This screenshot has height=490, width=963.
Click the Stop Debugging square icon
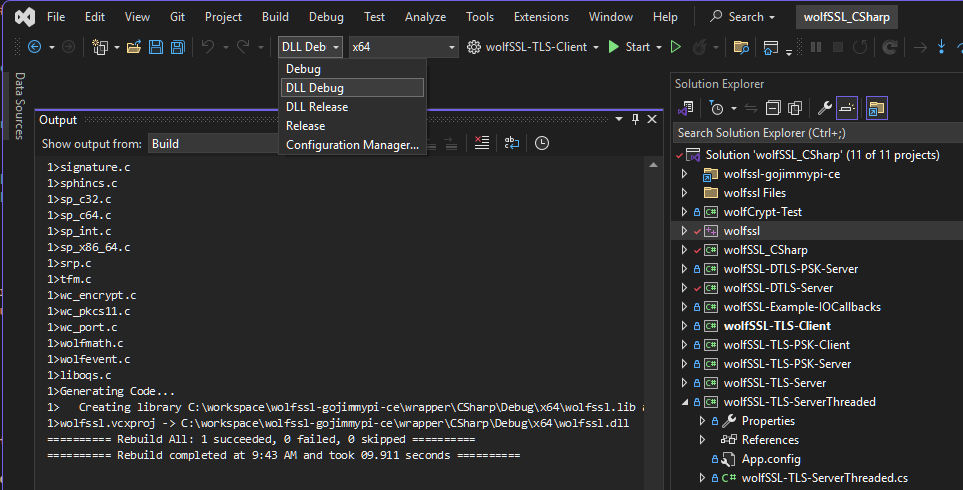tap(838, 47)
